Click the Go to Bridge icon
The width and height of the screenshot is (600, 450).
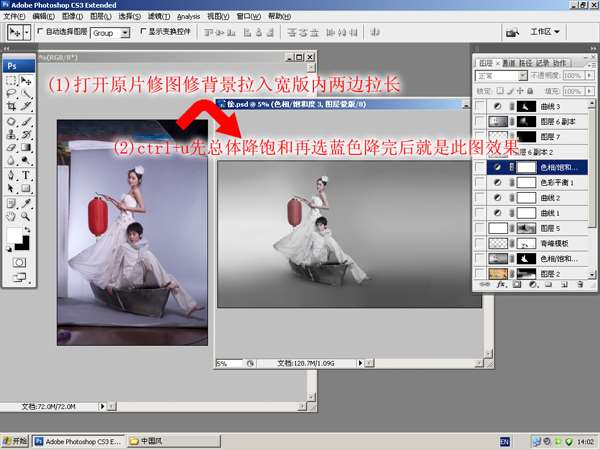pos(514,32)
